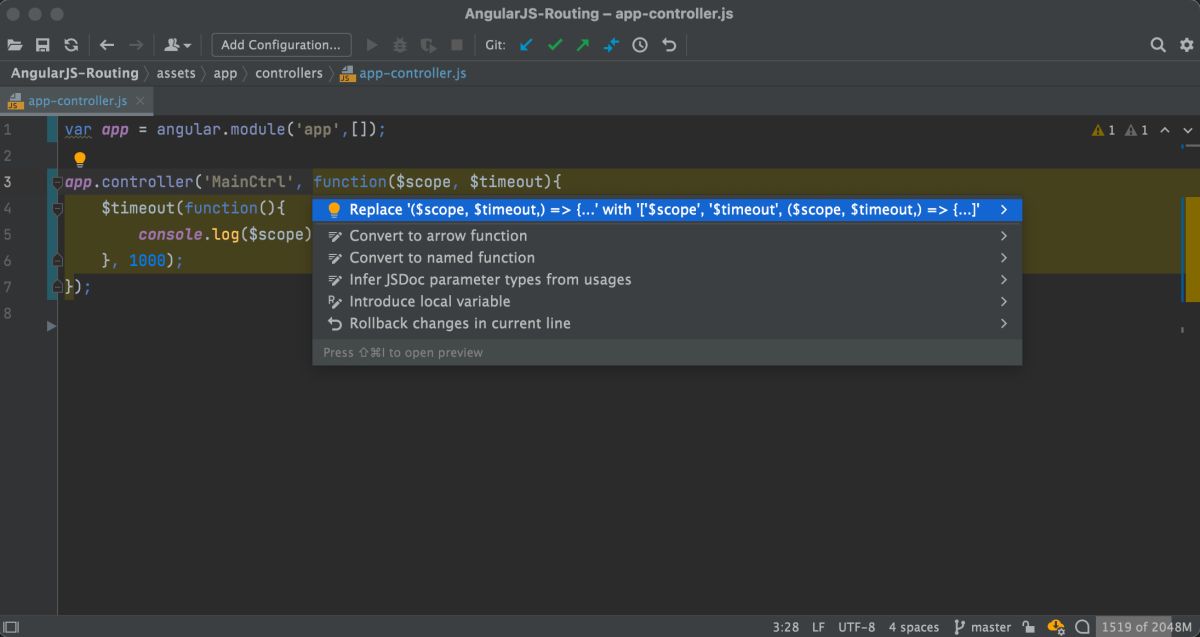Expand submenu arrow of Rollback changes

pos(1003,324)
